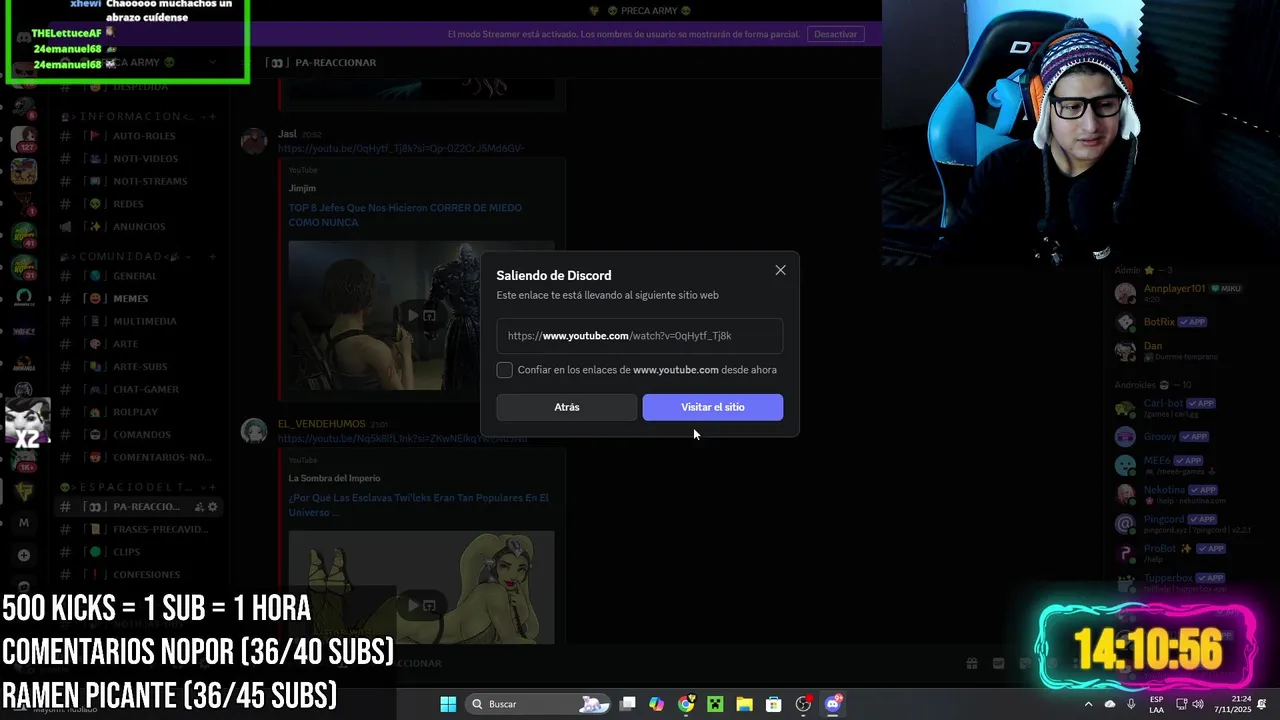Viewport: 1280px width, 720px height.
Task: Close the Saliendo de Discord dialog
Action: pos(780,270)
